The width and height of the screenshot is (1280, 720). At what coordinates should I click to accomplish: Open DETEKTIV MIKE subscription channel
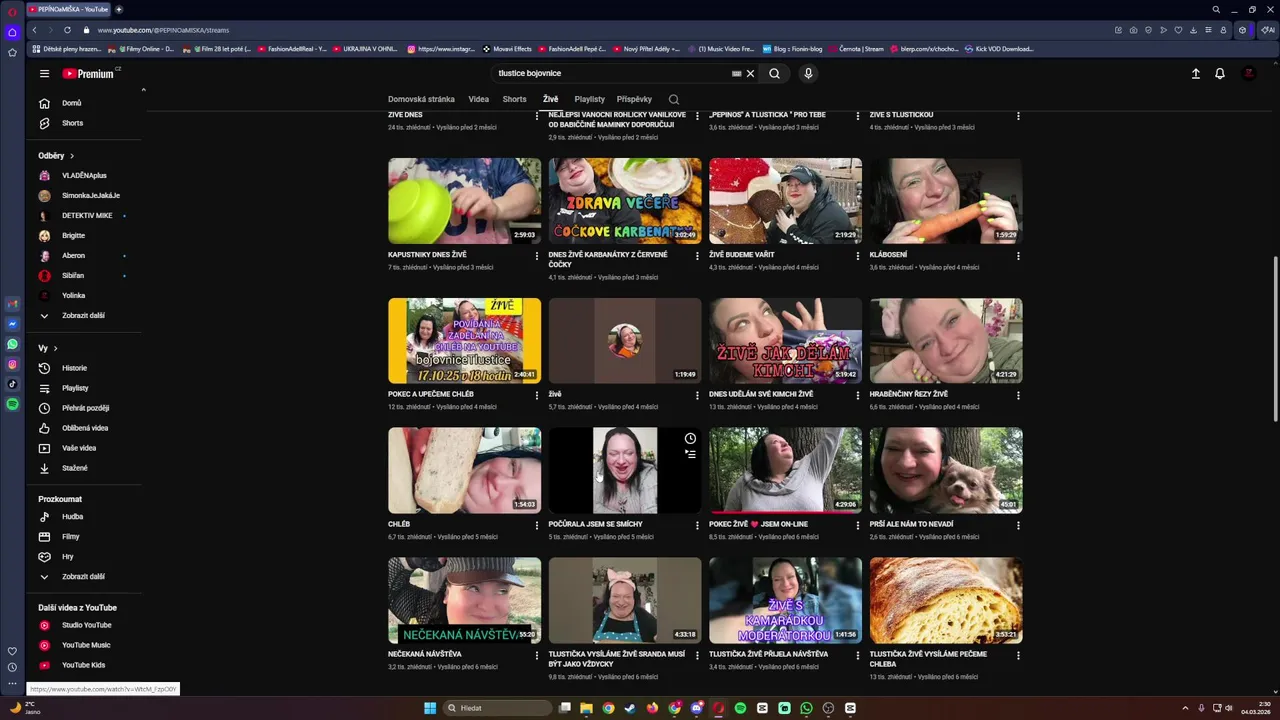pos(84,216)
